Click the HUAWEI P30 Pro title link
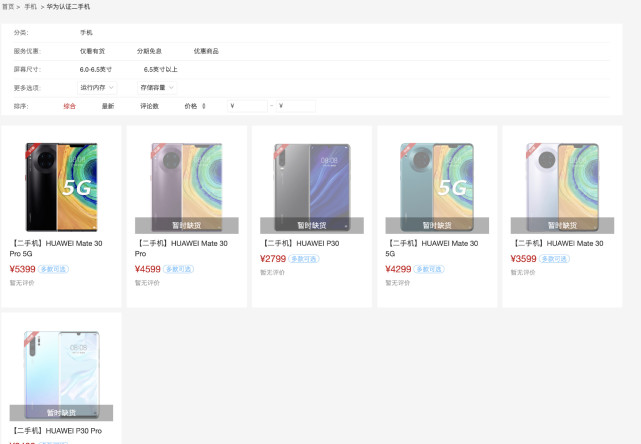This screenshot has height=444, width=641. pos(56,431)
